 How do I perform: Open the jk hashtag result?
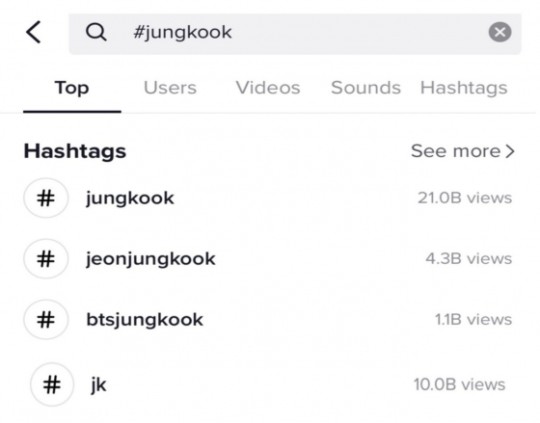pyautogui.click(x=268, y=384)
